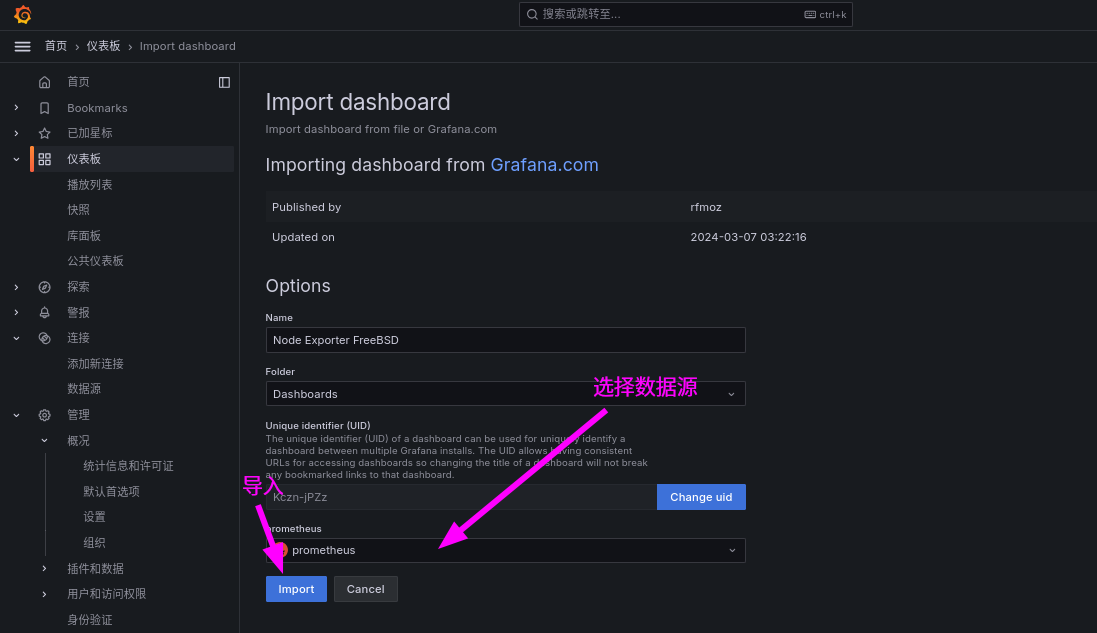This screenshot has width=1097, height=633.
Task: Collapse the 仪表板 section
Action: (16, 159)
